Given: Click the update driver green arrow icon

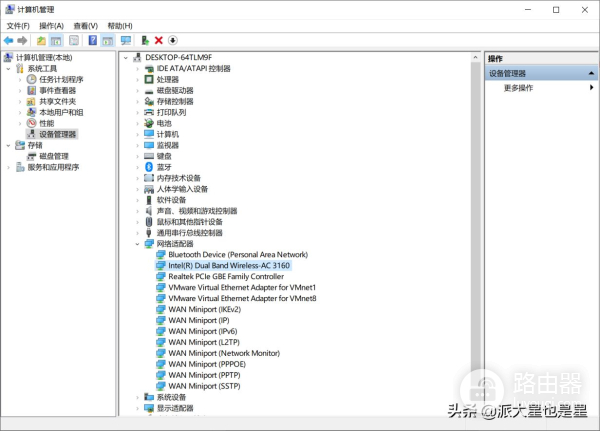Looking at the screenshot, I should [x=145, y=41].
